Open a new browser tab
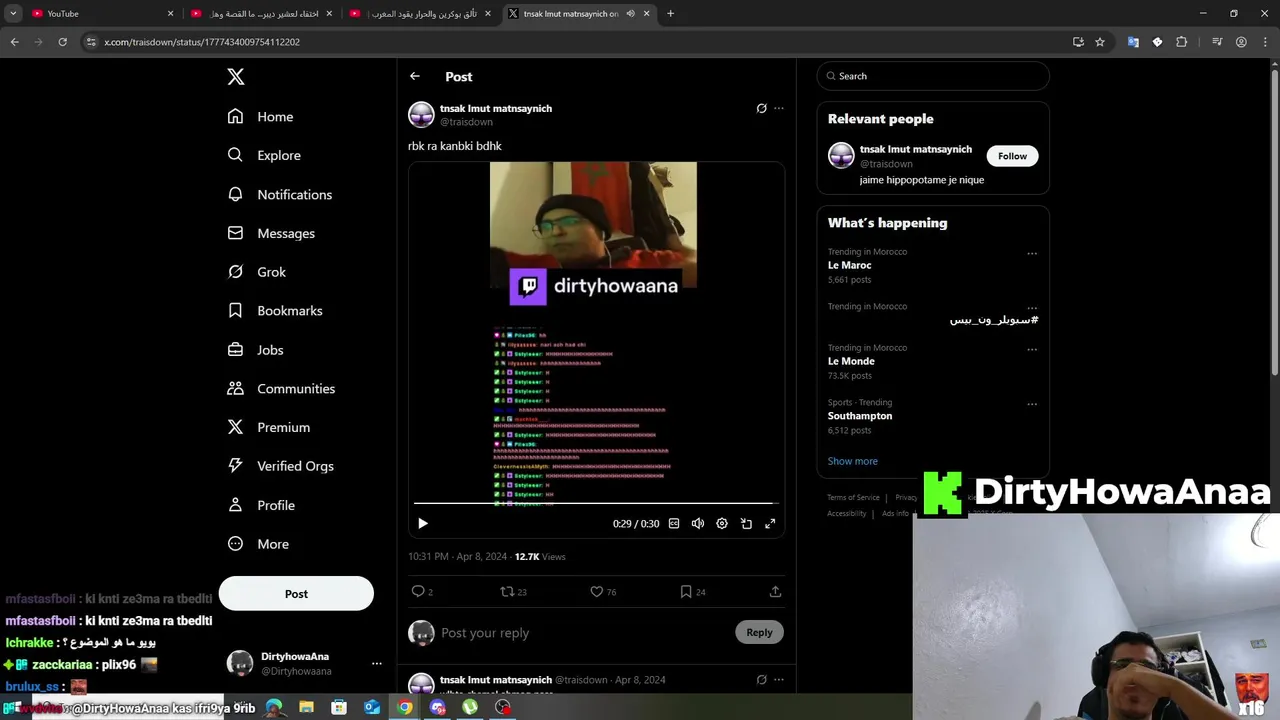This screenshot has width=1280, height=720. pyautogui.click(x=670, y=13)
